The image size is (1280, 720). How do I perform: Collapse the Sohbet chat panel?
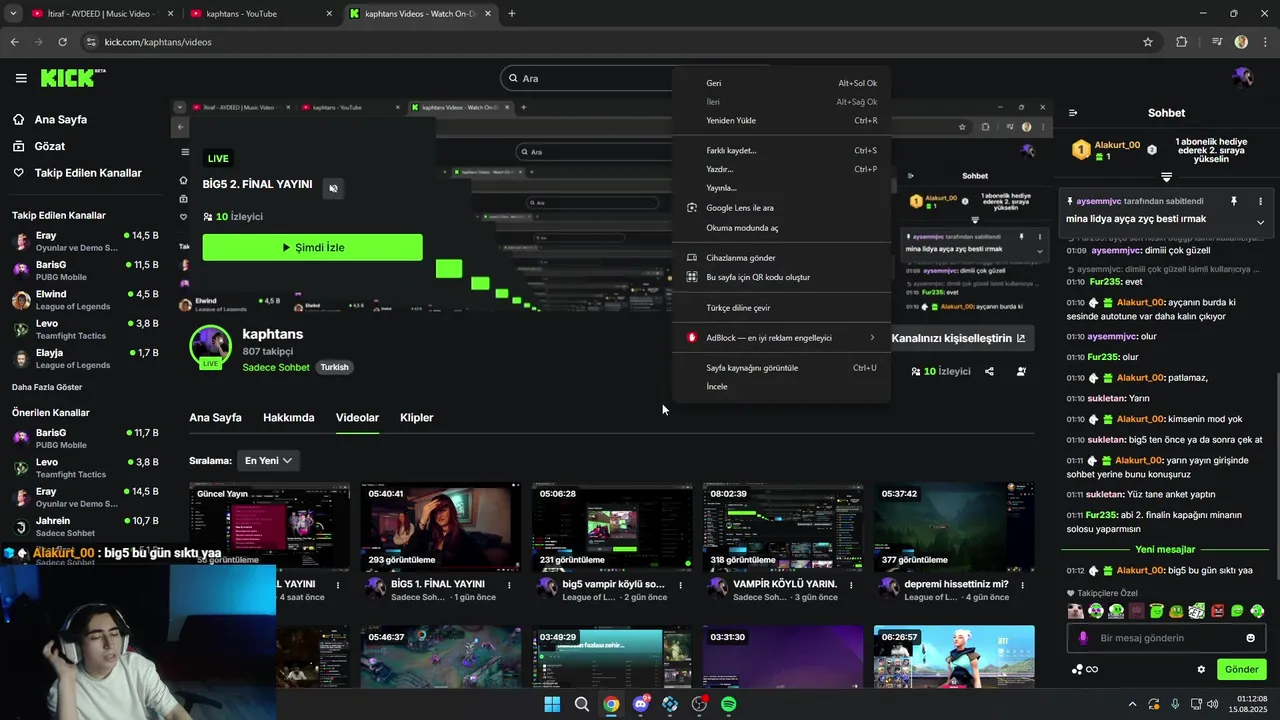(1072, 113)
